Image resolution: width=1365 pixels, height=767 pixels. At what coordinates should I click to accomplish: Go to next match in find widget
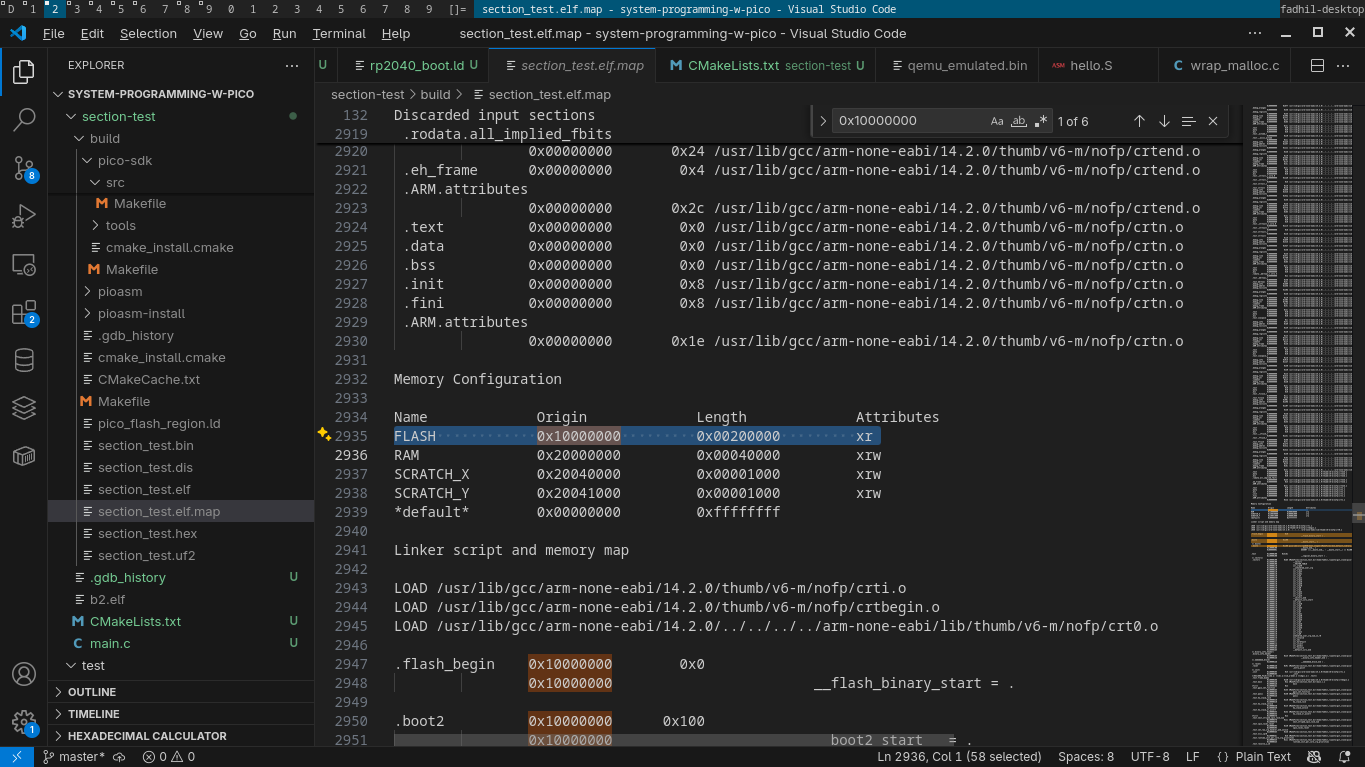(x=1164, y=121)
